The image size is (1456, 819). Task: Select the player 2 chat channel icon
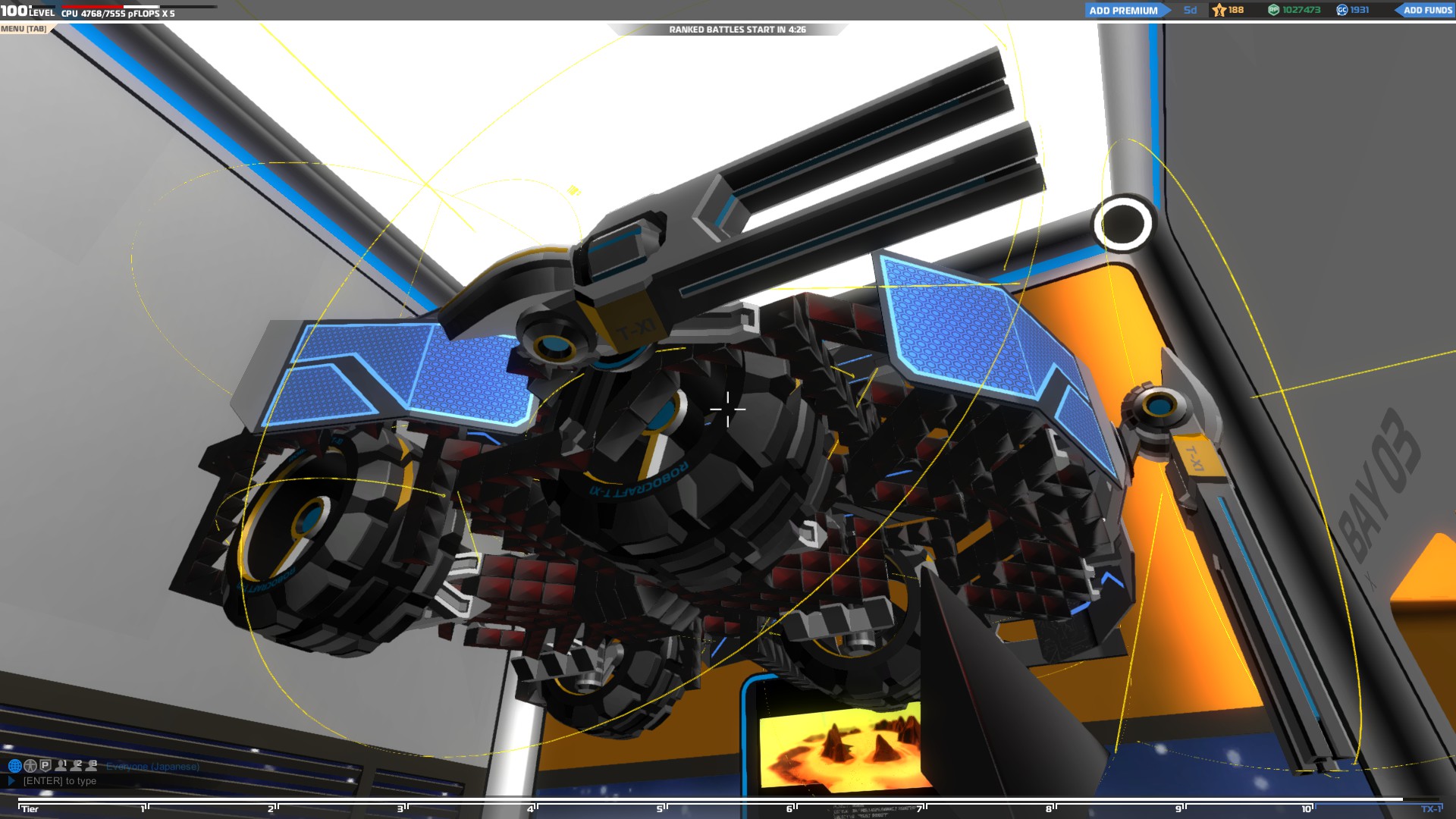pyautogui.click(x=77, y=765)
